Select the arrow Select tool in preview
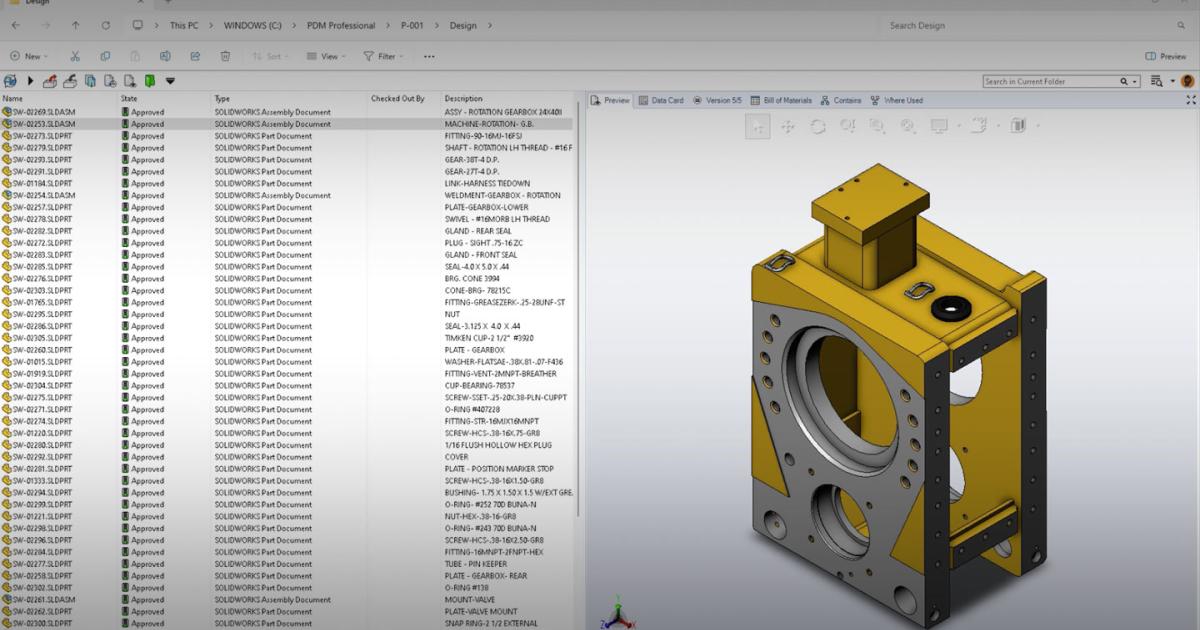This screenshot has height=630, width=1200. click(758, 126)
